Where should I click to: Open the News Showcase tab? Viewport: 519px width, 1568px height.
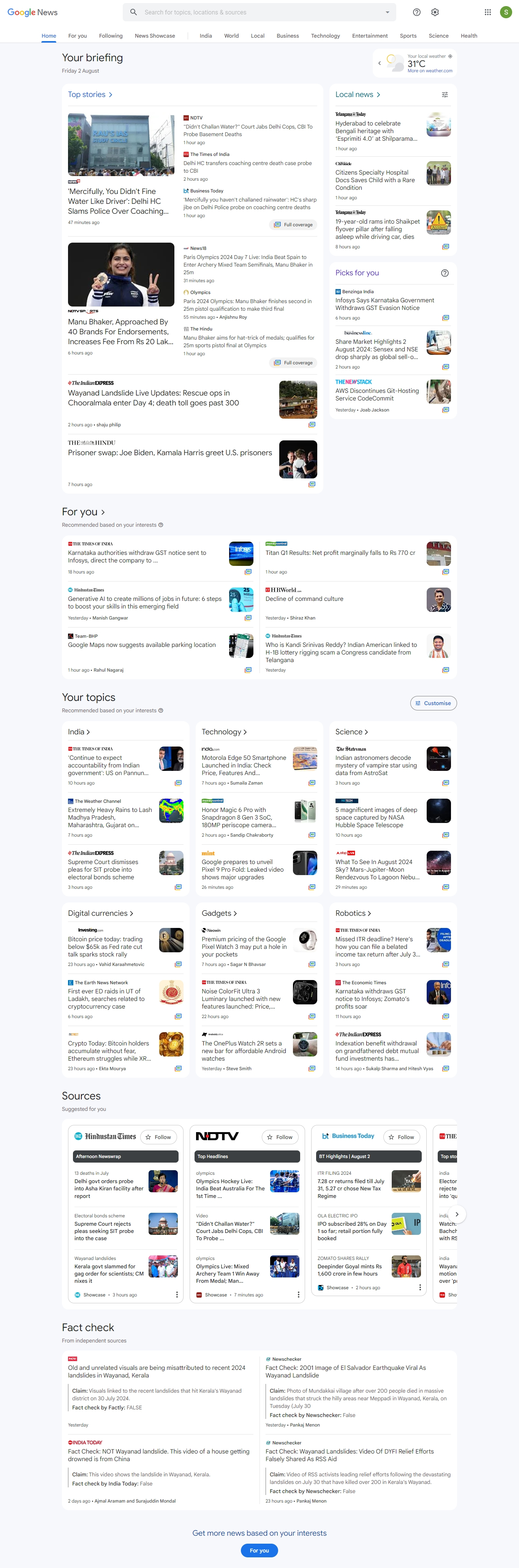coord(155,36)
